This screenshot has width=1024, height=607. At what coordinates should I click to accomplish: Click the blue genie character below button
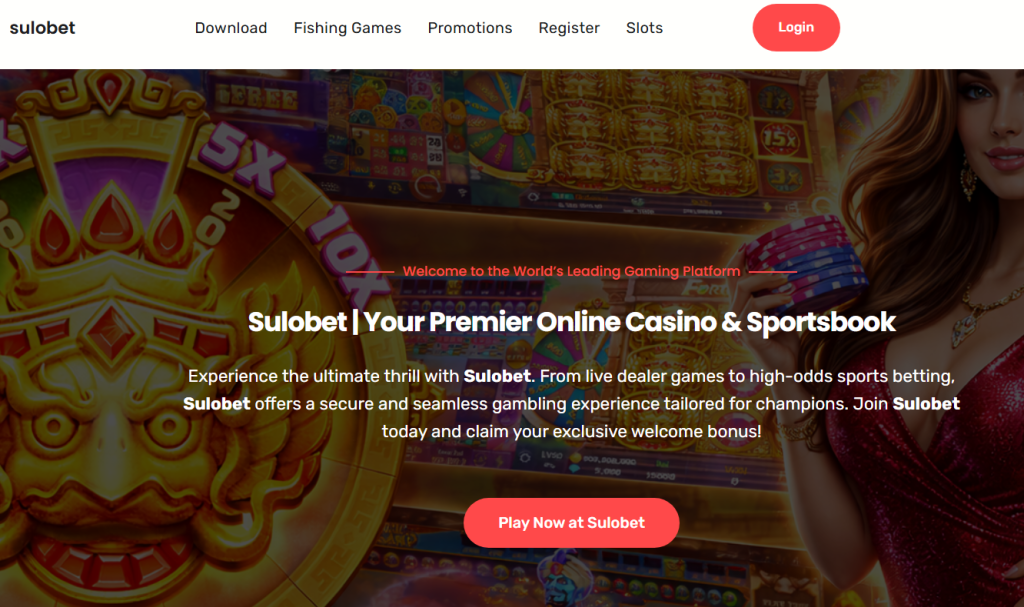563,575
